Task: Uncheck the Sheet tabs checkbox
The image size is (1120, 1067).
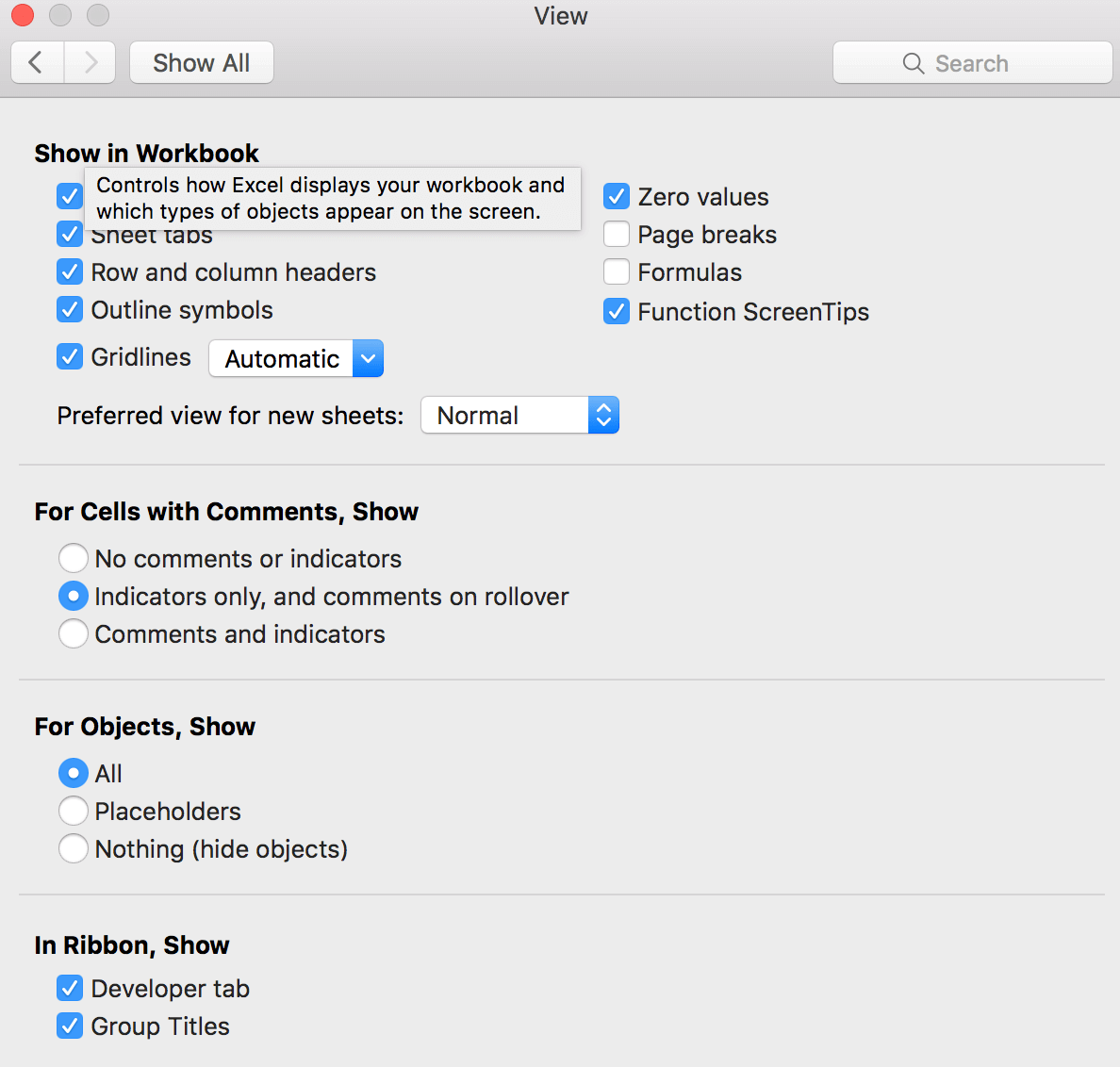Action: click(70, 234)
